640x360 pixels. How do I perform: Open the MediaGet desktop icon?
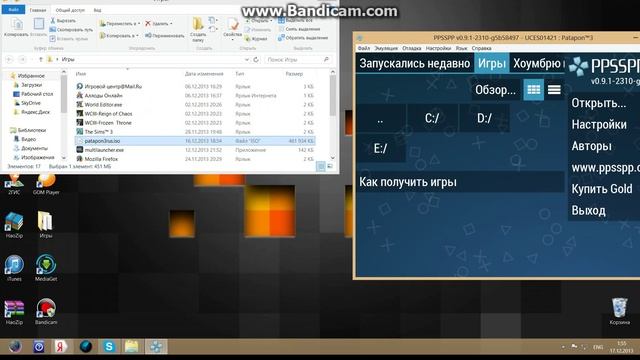coord(46,268)
